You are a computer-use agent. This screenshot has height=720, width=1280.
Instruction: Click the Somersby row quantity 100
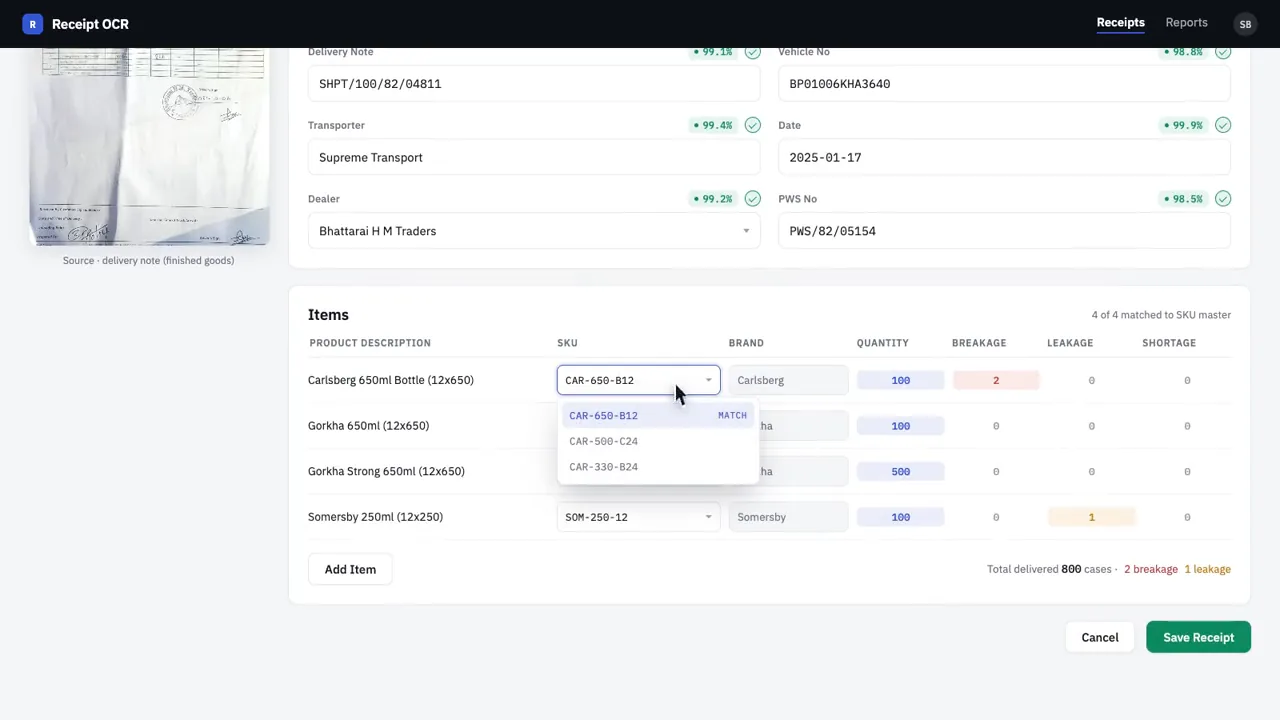(x=900, y=517)
